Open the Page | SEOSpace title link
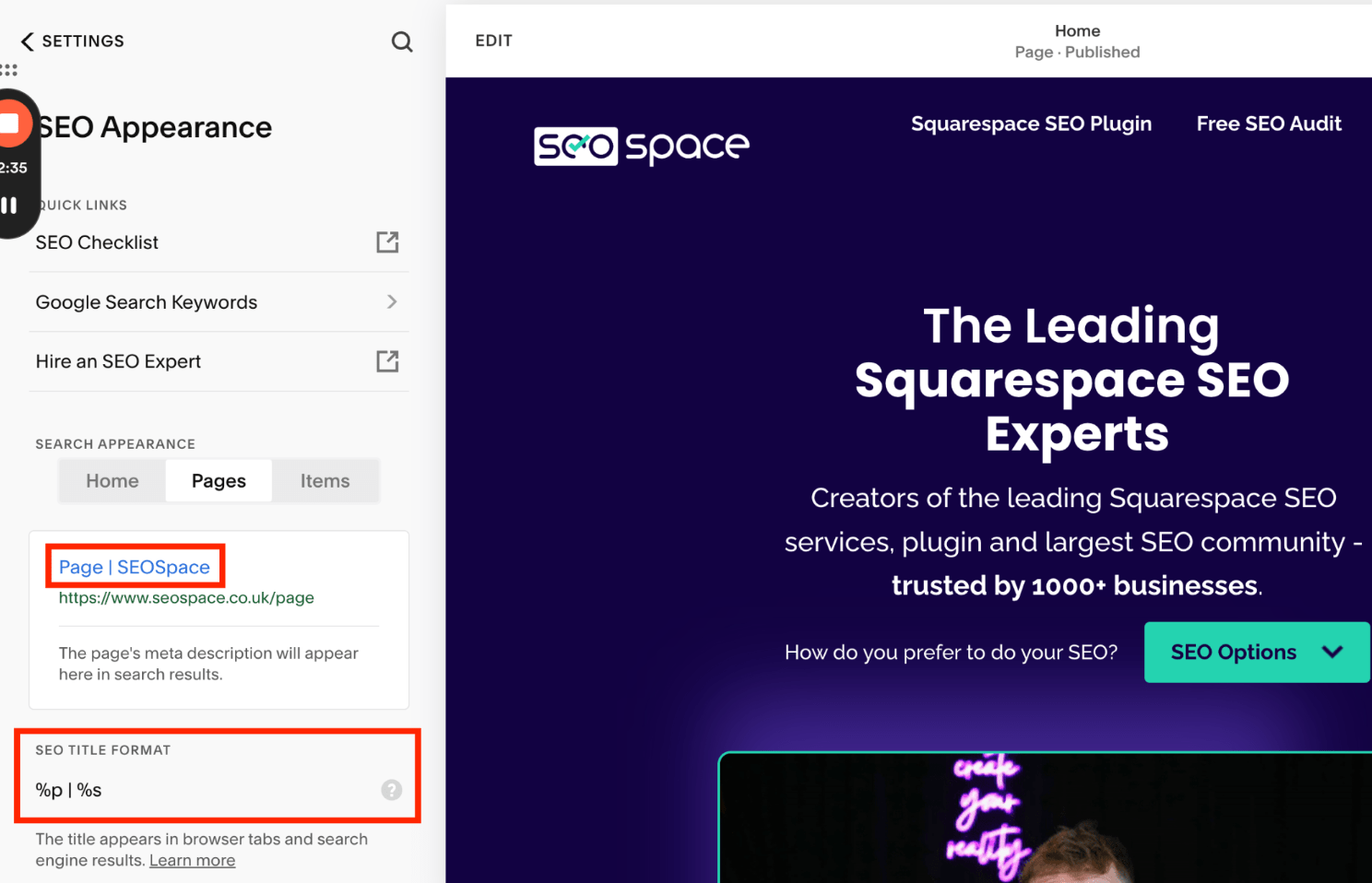The height and width of the screenshot is (883, 1372). click(x=134, y=566)
